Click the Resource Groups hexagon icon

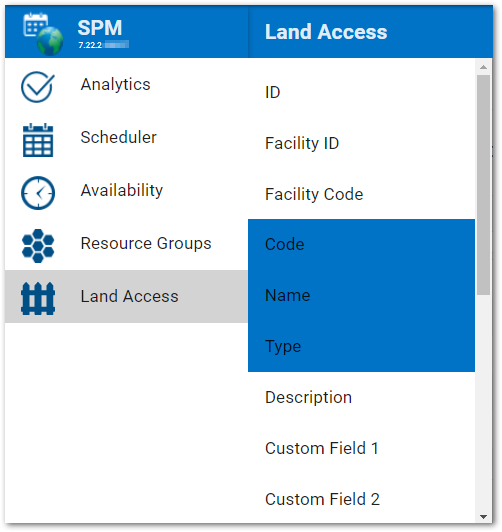coord(38,246)
